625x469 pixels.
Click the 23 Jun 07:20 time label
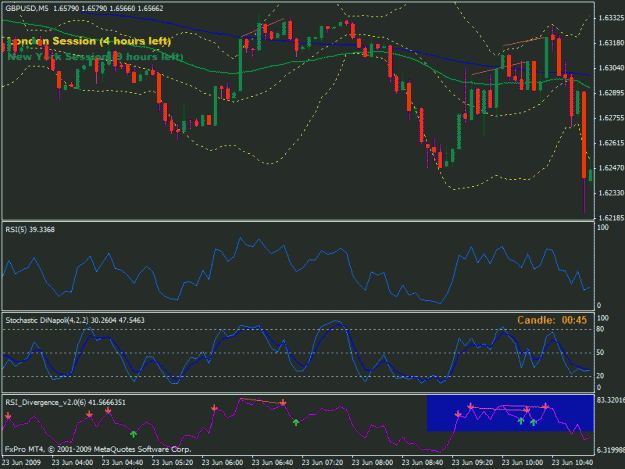(x=322, y=463)
